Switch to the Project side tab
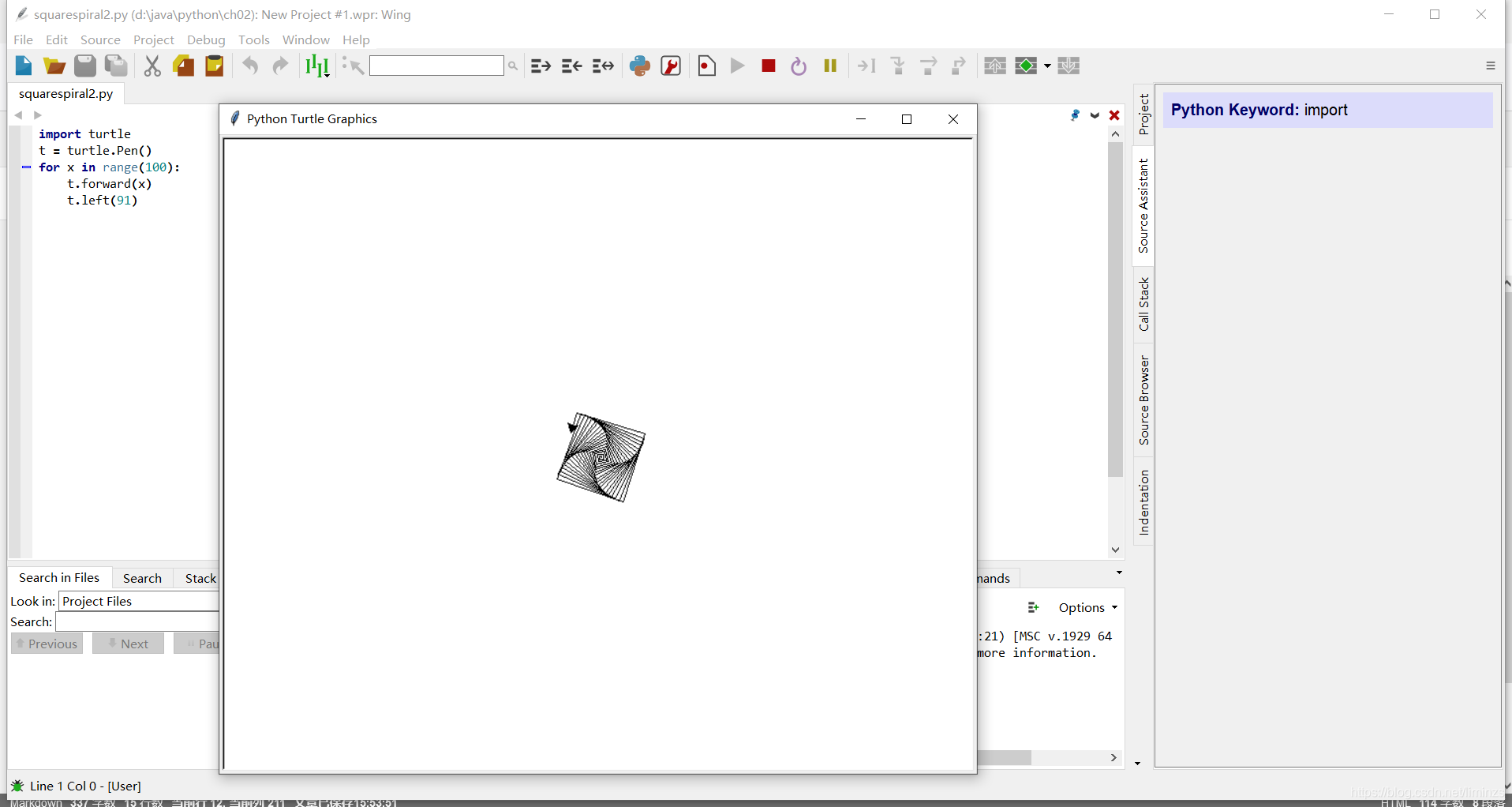The image size is (1512, 807). [x=1143, y=114]
